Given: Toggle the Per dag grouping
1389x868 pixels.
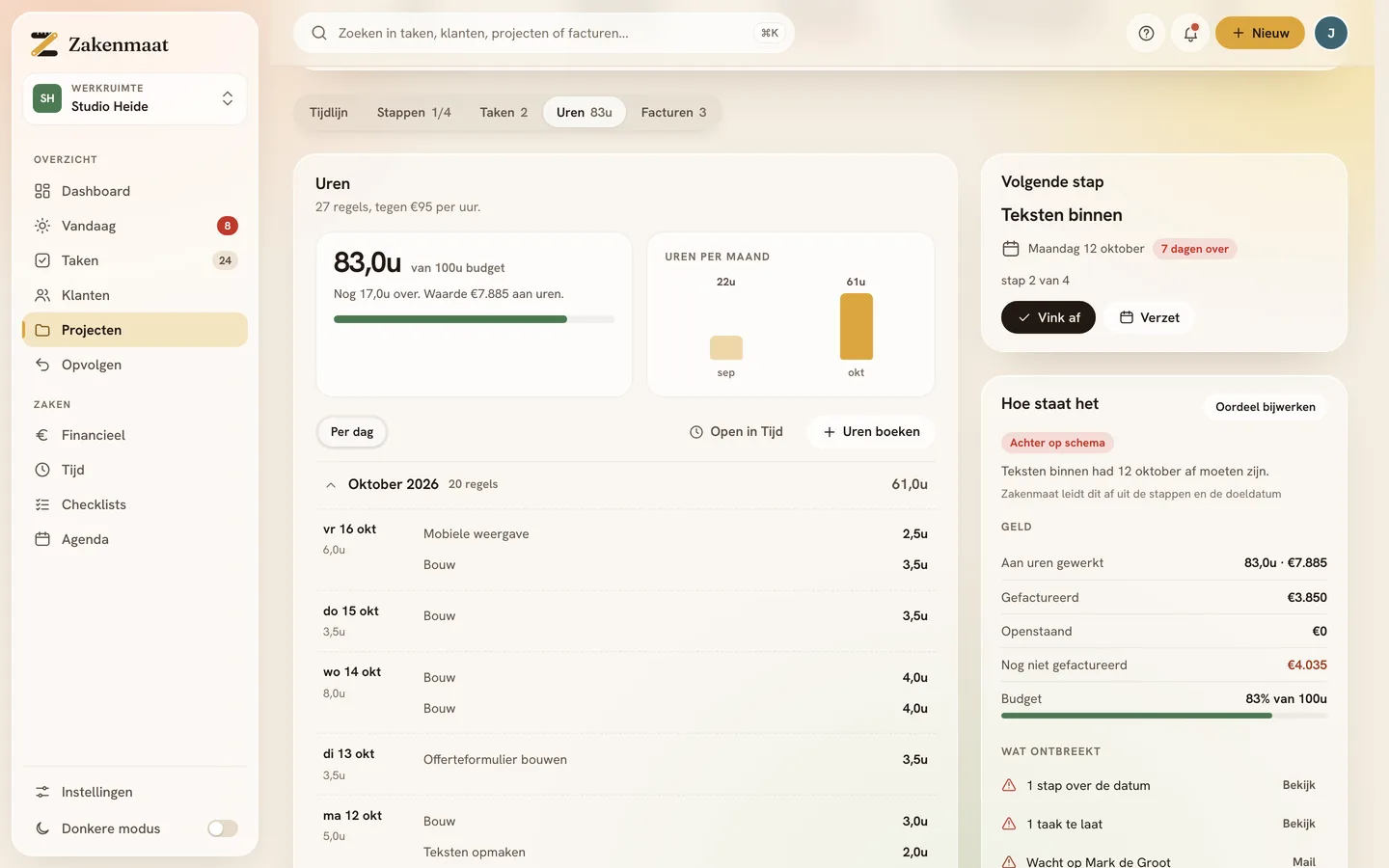Looking at the screenshot, I should (352, 432).
